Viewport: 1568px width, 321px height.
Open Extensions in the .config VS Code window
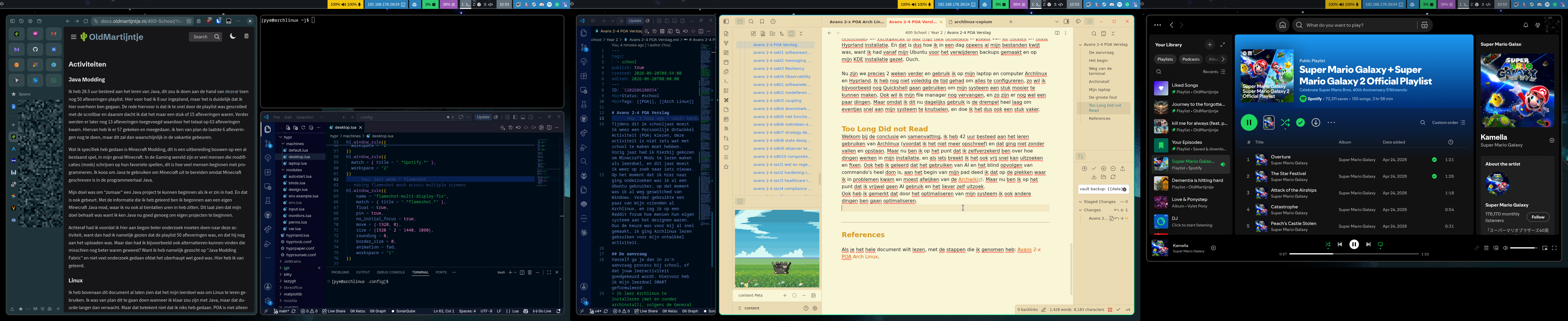(267, 172)
